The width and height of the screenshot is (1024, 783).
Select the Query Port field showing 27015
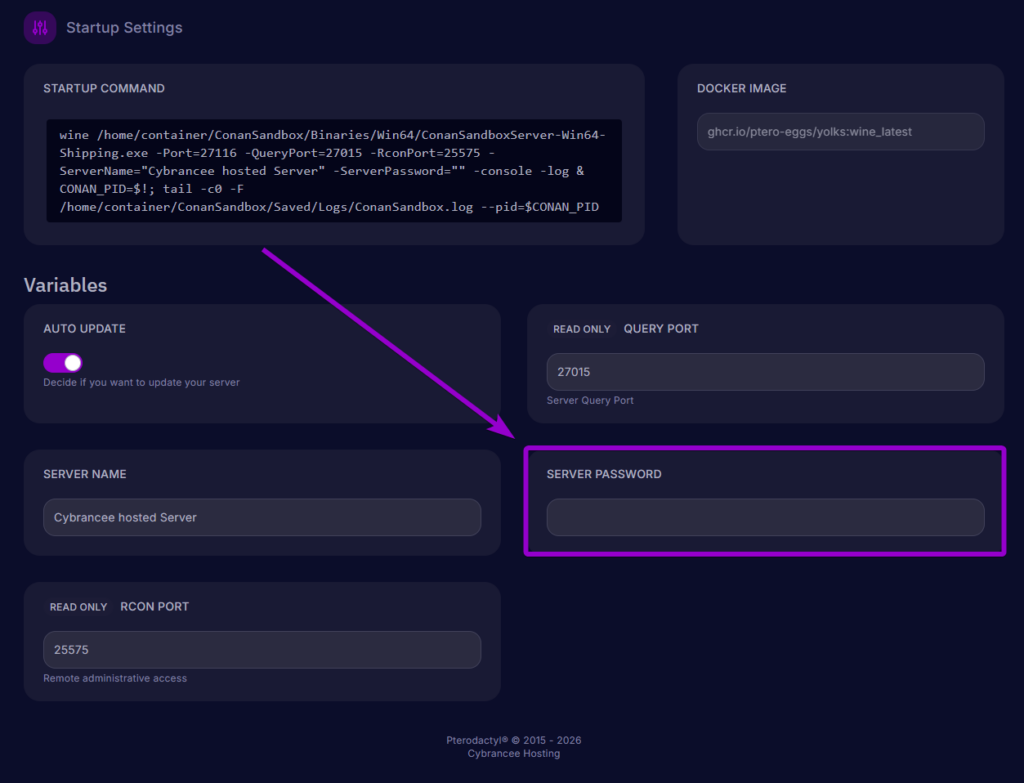pyautogui.click(x=765, y=372)
